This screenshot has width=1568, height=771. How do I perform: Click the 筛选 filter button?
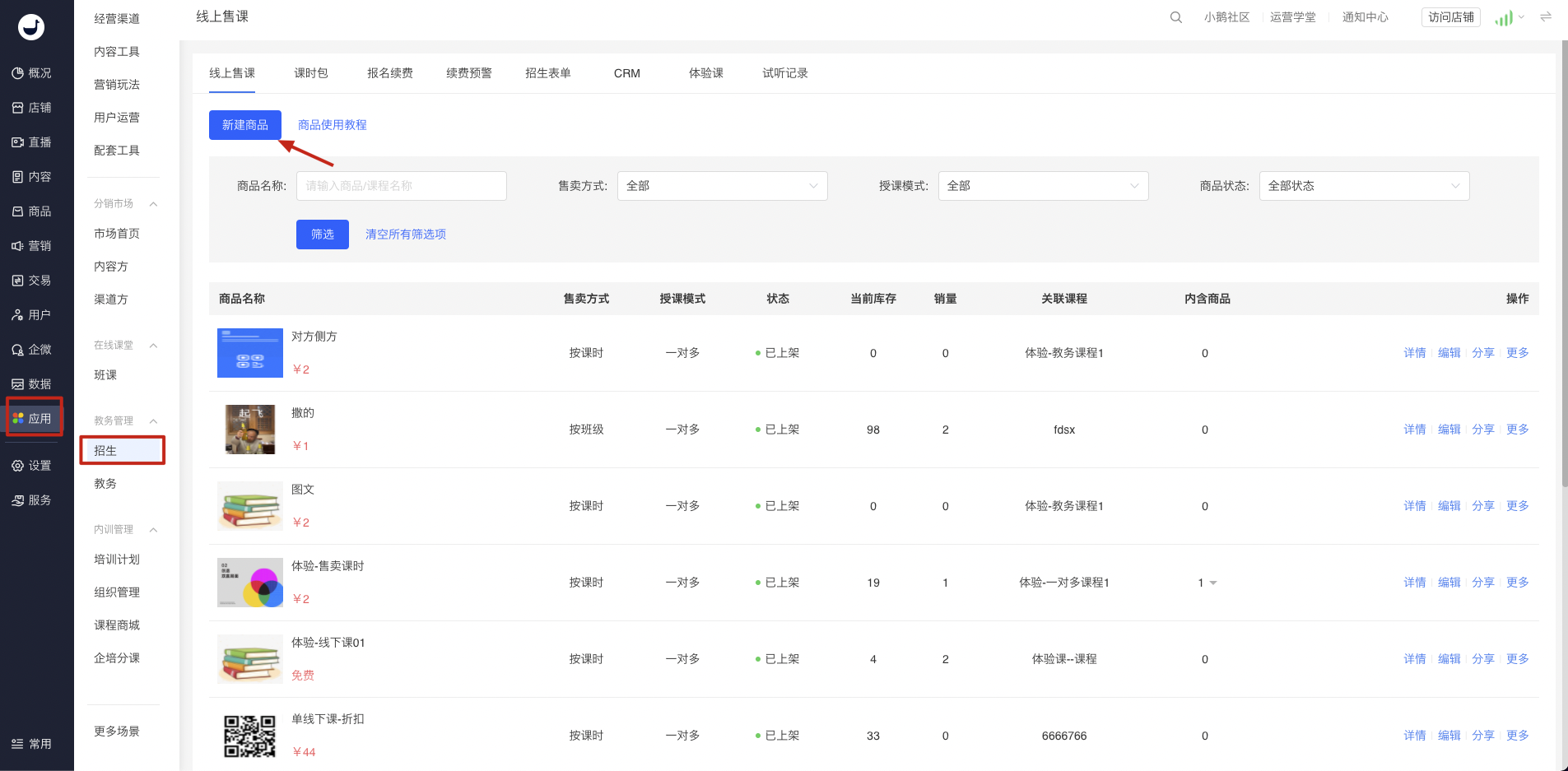pyautogui.click(x=323, y=235)
